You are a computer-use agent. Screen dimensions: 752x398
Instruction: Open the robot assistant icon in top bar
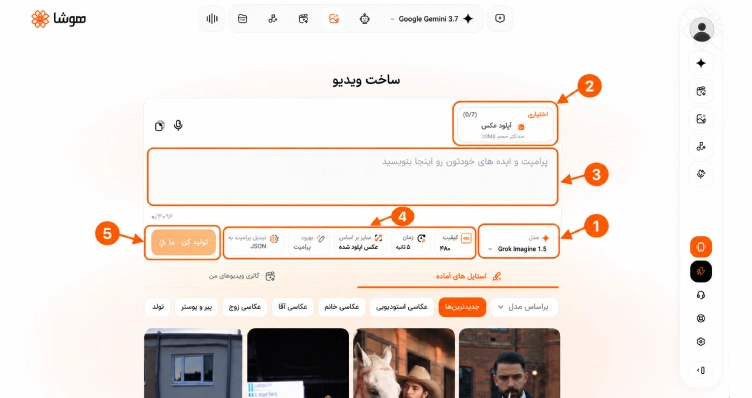click(364, 19)
